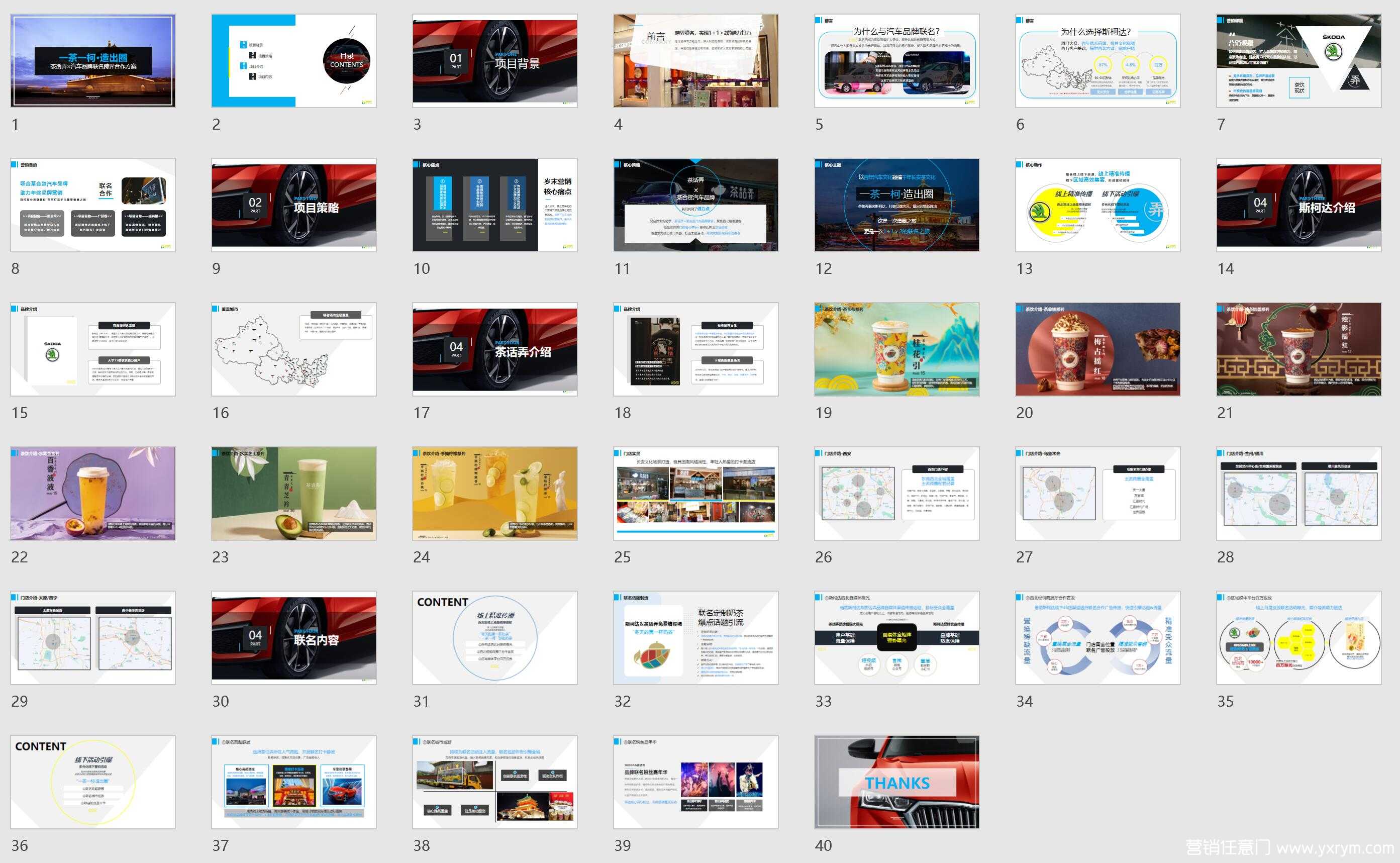Select slide 35 with three ring diagrams
The height and width of the screenshot is (863, 1400).
1299,638
